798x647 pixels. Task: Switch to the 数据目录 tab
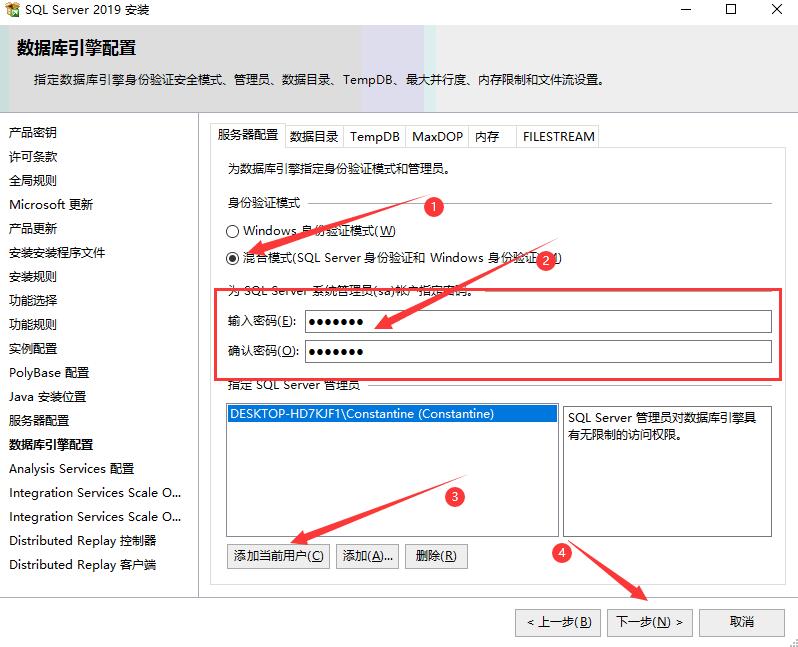314,136
